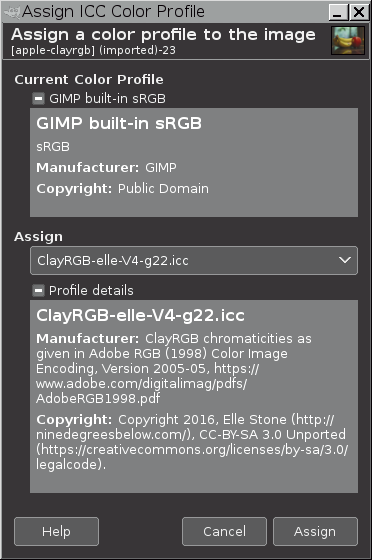The height and width of the screenshot is (560, 372).
Task: Minimize the Assign ICC Color Profile window
Action: pyautogui.click(x=338, y=12)
